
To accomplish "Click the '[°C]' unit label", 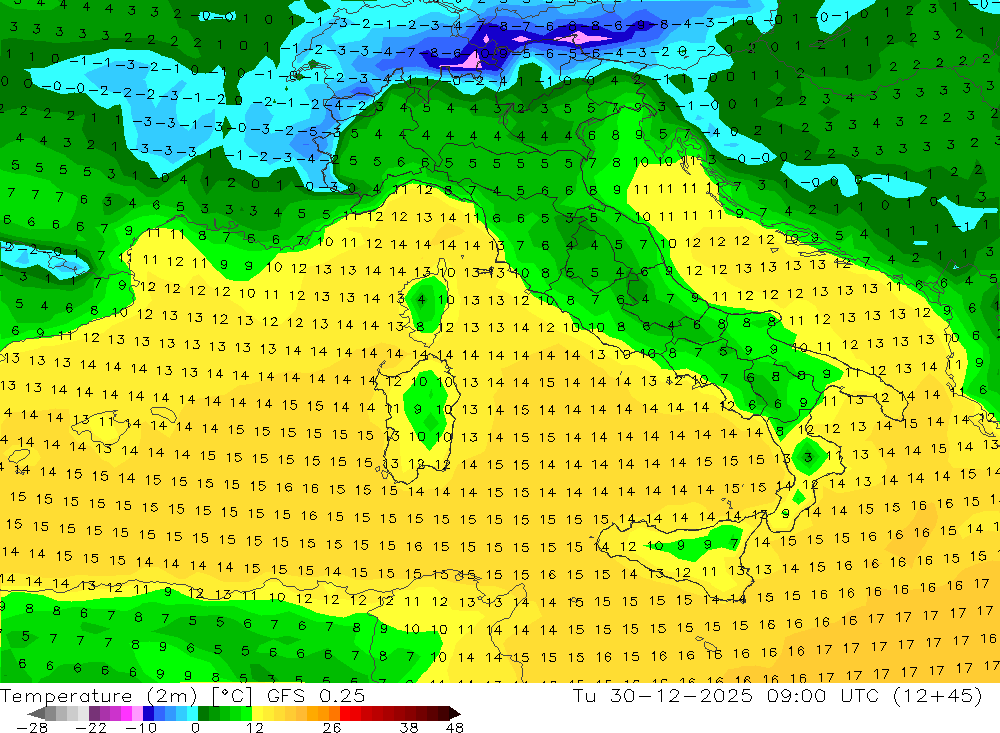I will 232,695.
